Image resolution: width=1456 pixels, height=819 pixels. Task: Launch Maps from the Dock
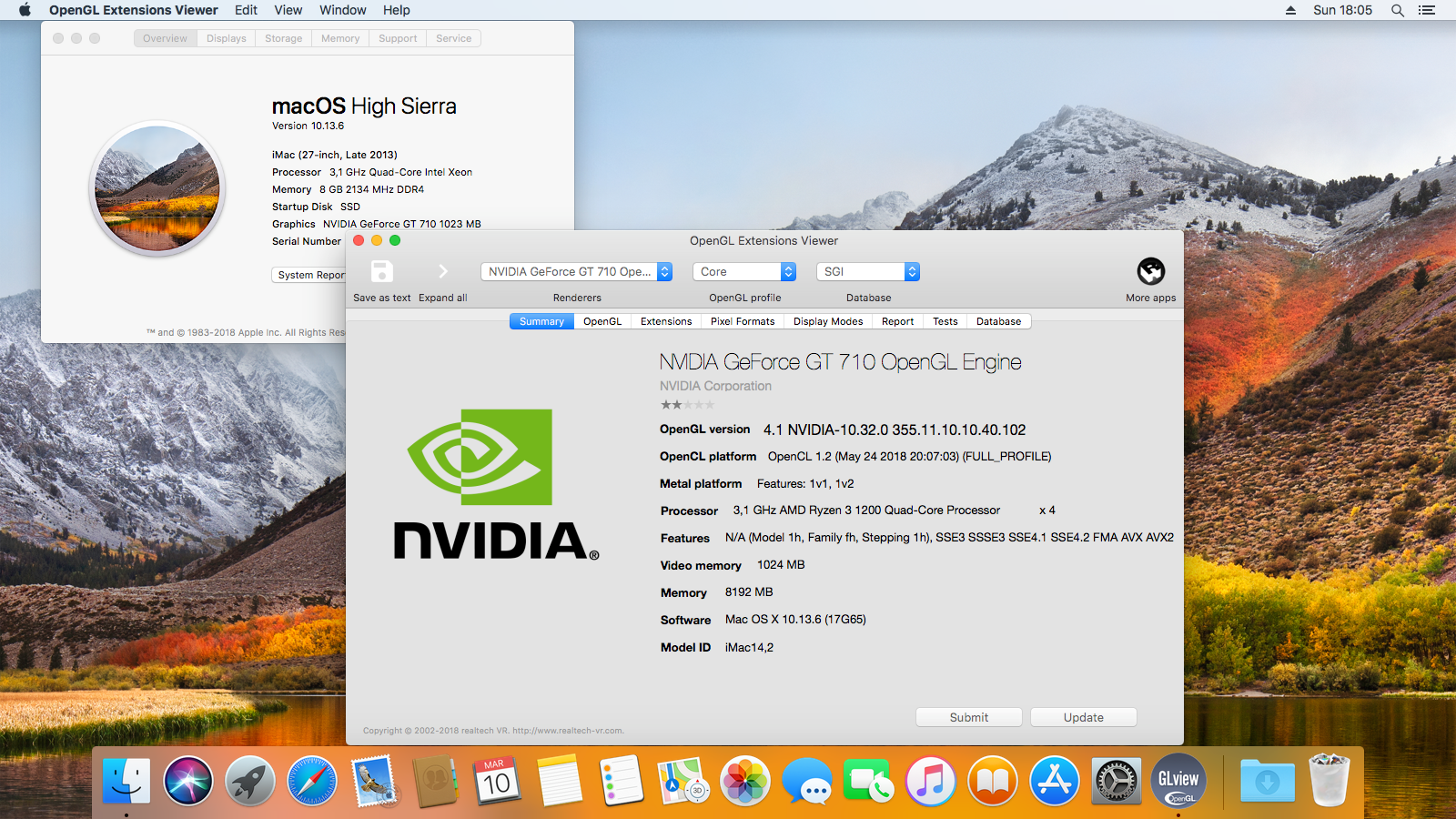pos(683,781)
